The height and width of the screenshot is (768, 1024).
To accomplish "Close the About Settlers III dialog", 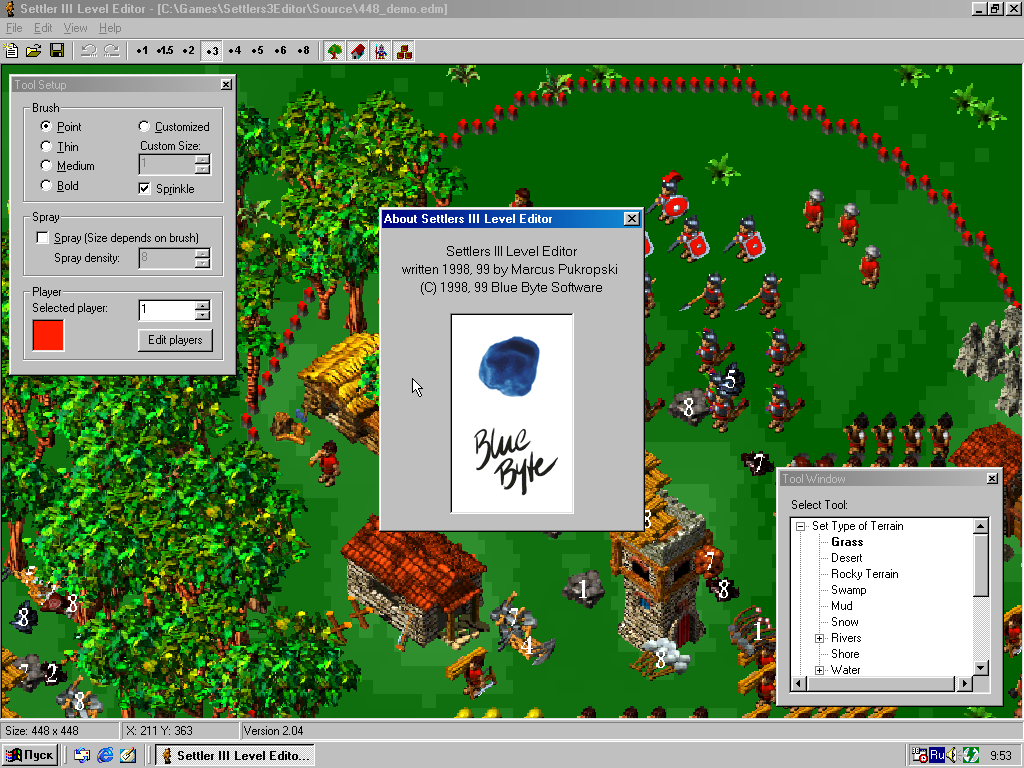I will pyautogui.click(x=632, y=219).
